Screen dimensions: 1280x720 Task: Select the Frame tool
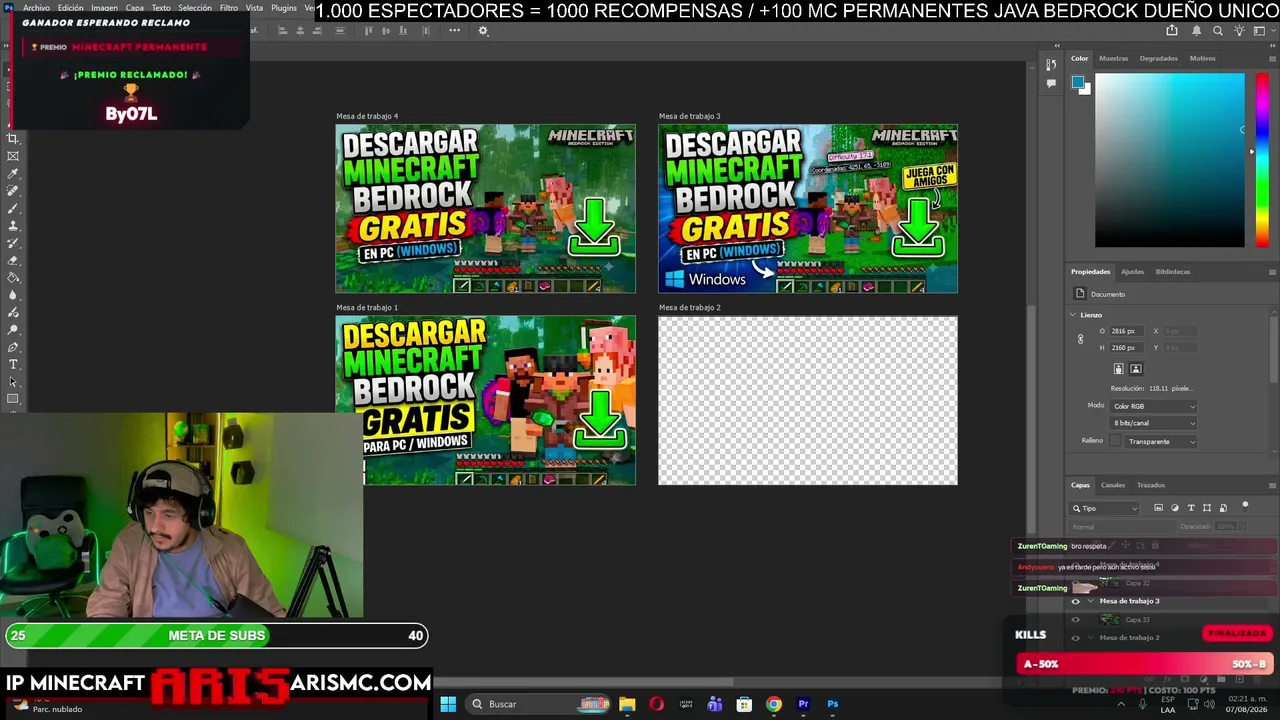(13, 156)
